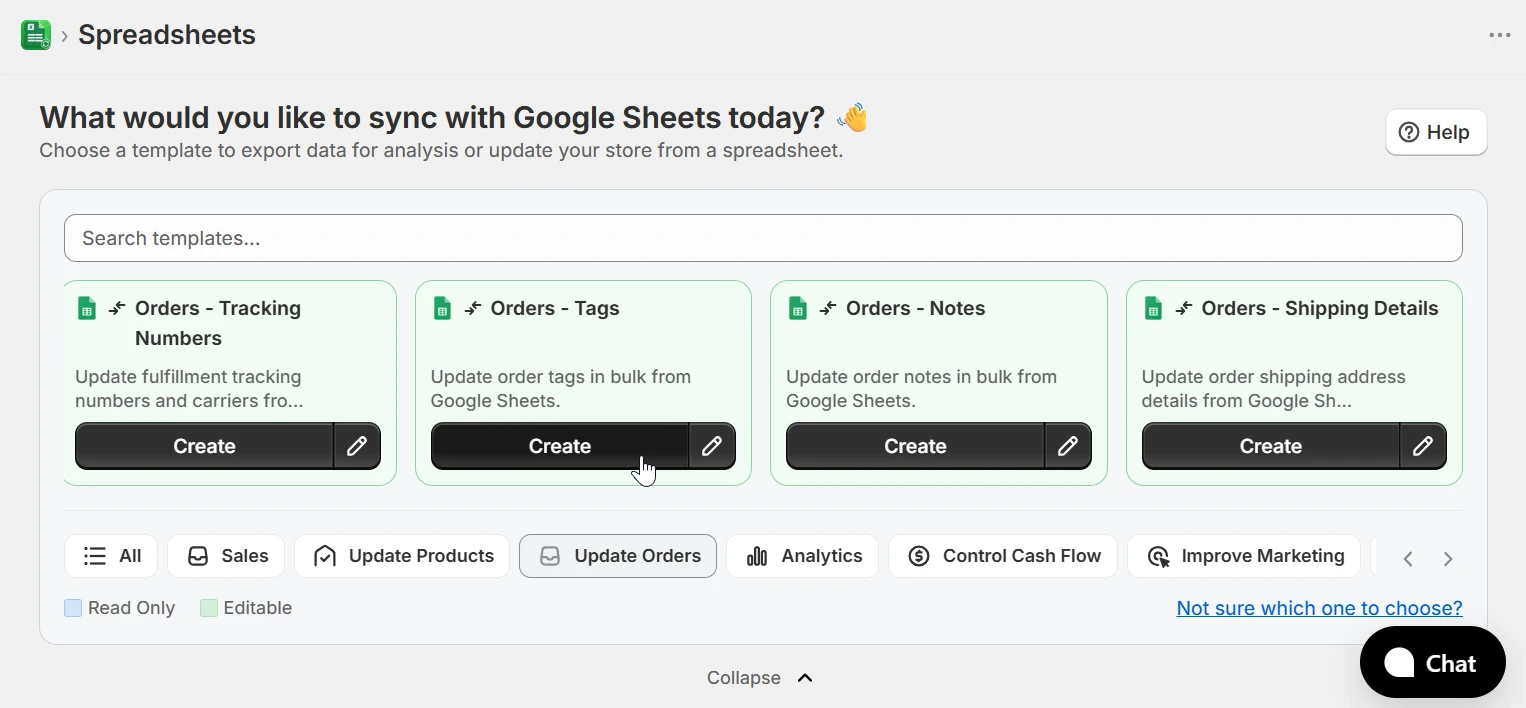This screenshot has width=1526, height=708.
Task: Select the Analytics category filter
Action: point(802,556)
